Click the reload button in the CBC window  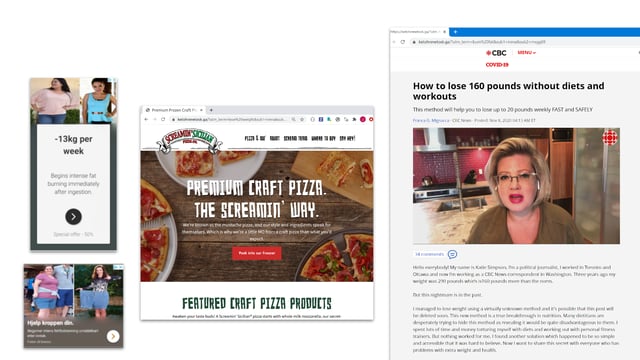click(403, 42)
